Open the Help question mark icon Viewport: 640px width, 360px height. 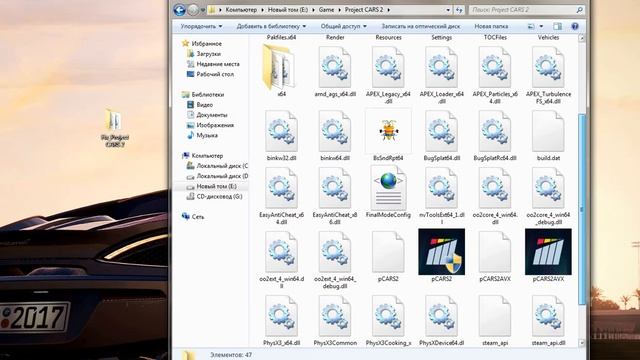575,26
